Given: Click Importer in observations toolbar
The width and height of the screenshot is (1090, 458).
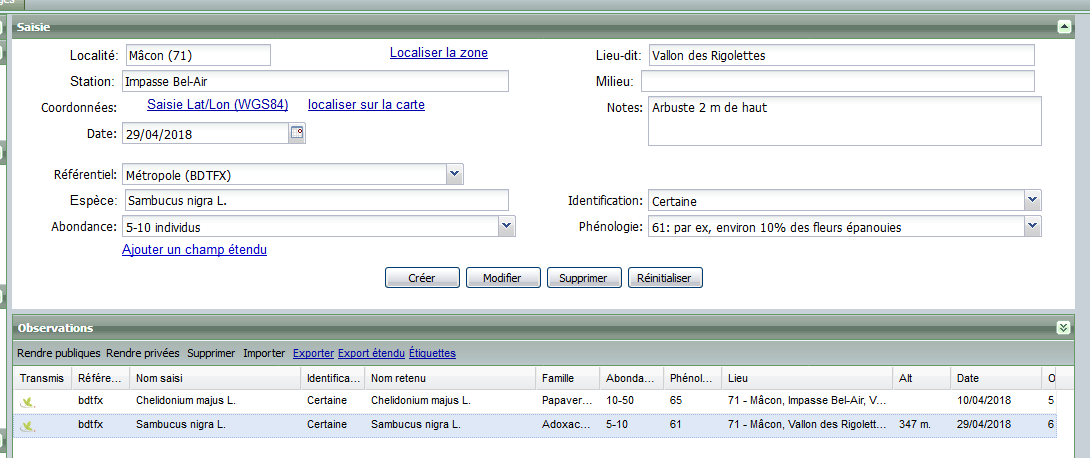Looking at the screenshot, I should pyautogui.click(x=264, y=353).
